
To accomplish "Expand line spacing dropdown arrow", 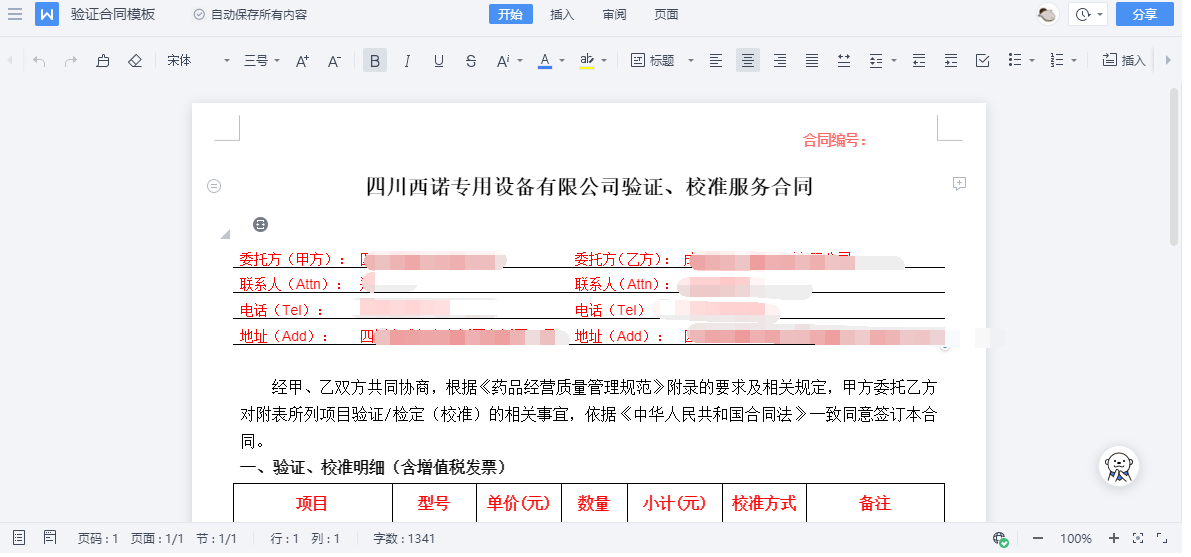I will (894, 61).
